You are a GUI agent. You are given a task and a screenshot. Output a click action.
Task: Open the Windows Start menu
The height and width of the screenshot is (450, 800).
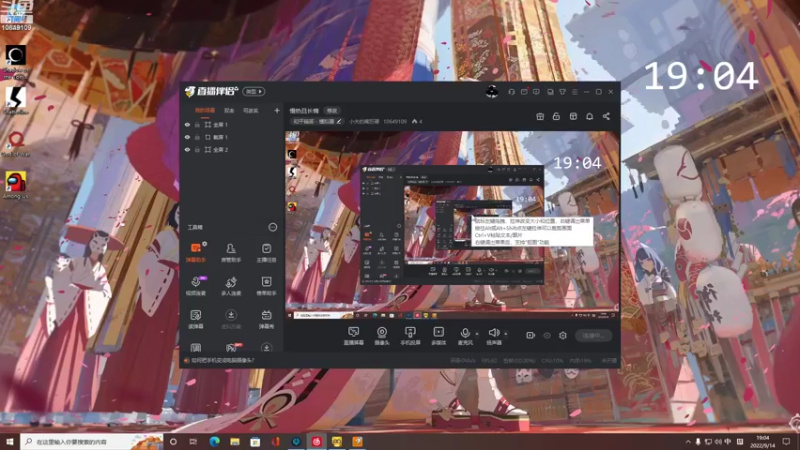point(10,441)
